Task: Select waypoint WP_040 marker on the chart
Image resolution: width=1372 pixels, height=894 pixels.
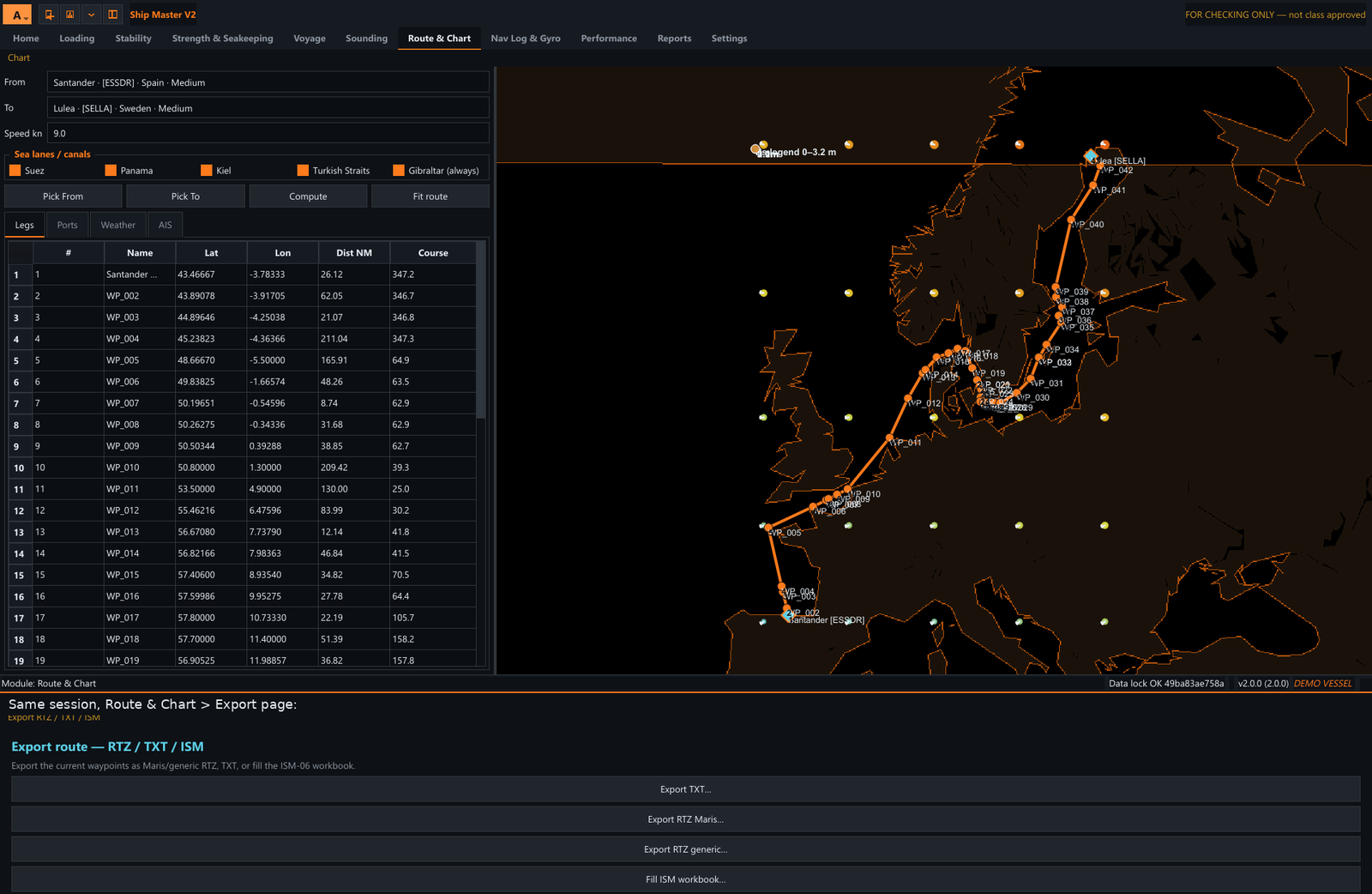Action: click(1071, 220)
